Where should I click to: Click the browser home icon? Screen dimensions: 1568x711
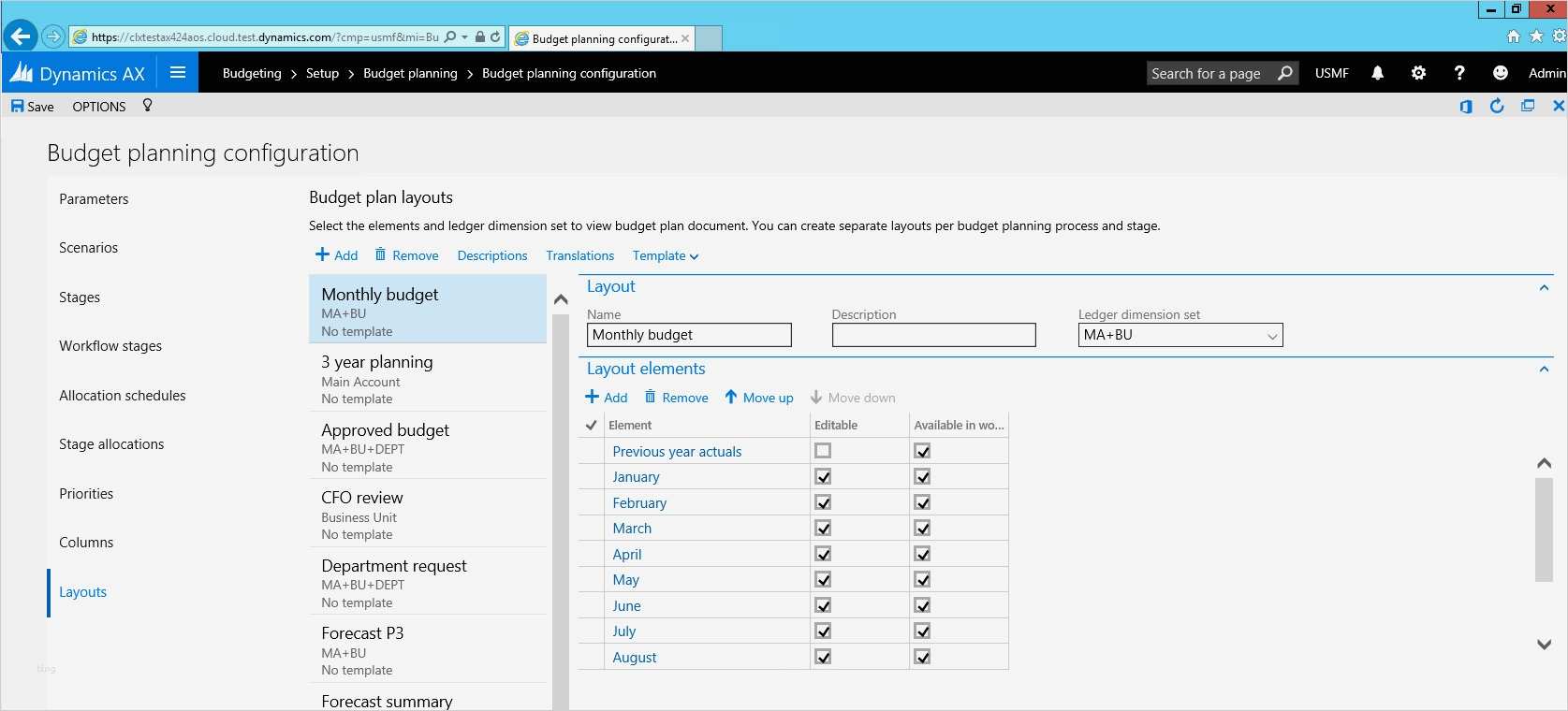coord(1514,36)
